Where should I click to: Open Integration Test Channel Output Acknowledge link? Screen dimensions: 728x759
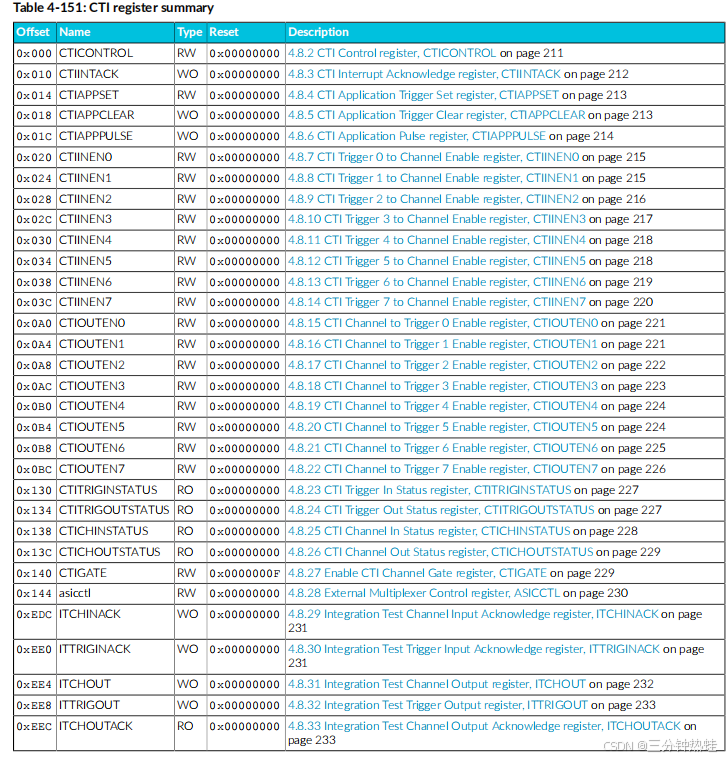tap(484, 726)
